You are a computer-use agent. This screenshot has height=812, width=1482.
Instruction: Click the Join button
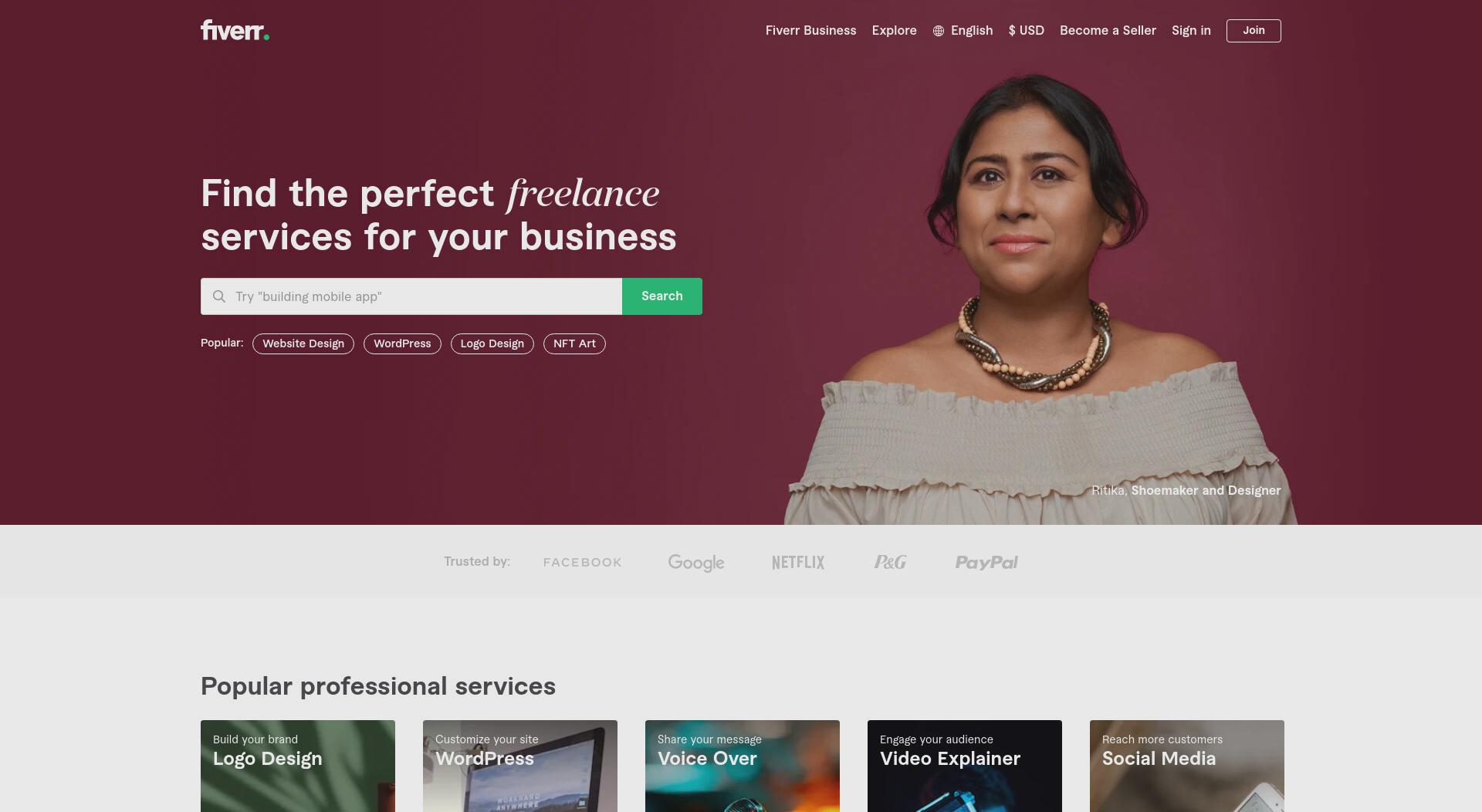tap(1254, 31)
